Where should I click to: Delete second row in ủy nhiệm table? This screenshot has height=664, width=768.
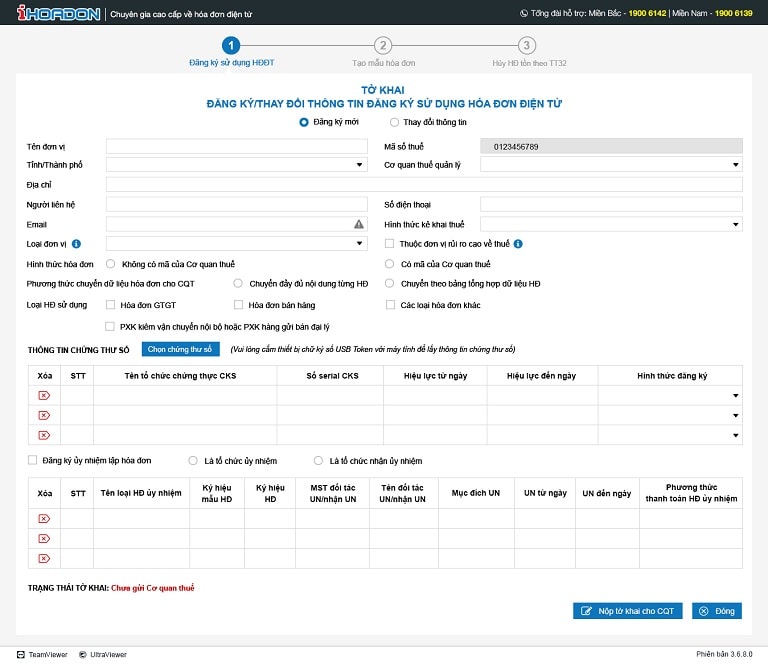(x=44, y=539)
